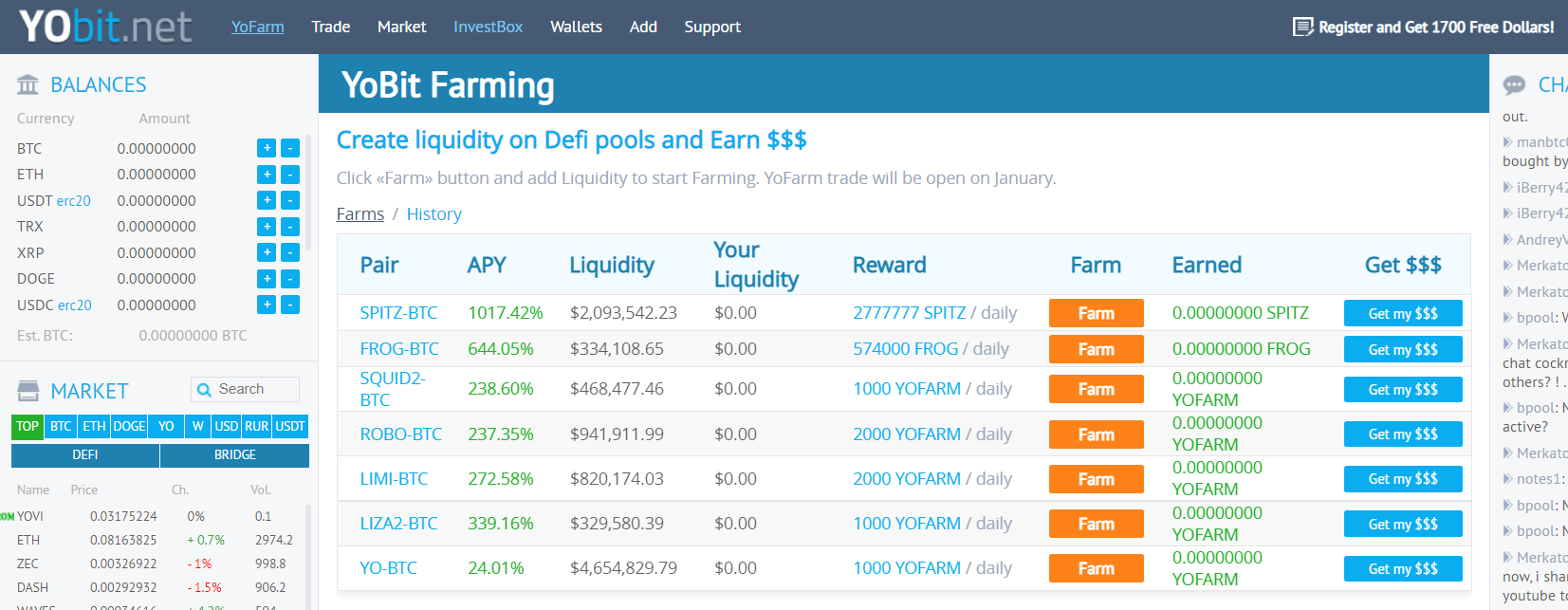
Task: Click the plus icon for USDC erc20
Action: tap(267, 305)
